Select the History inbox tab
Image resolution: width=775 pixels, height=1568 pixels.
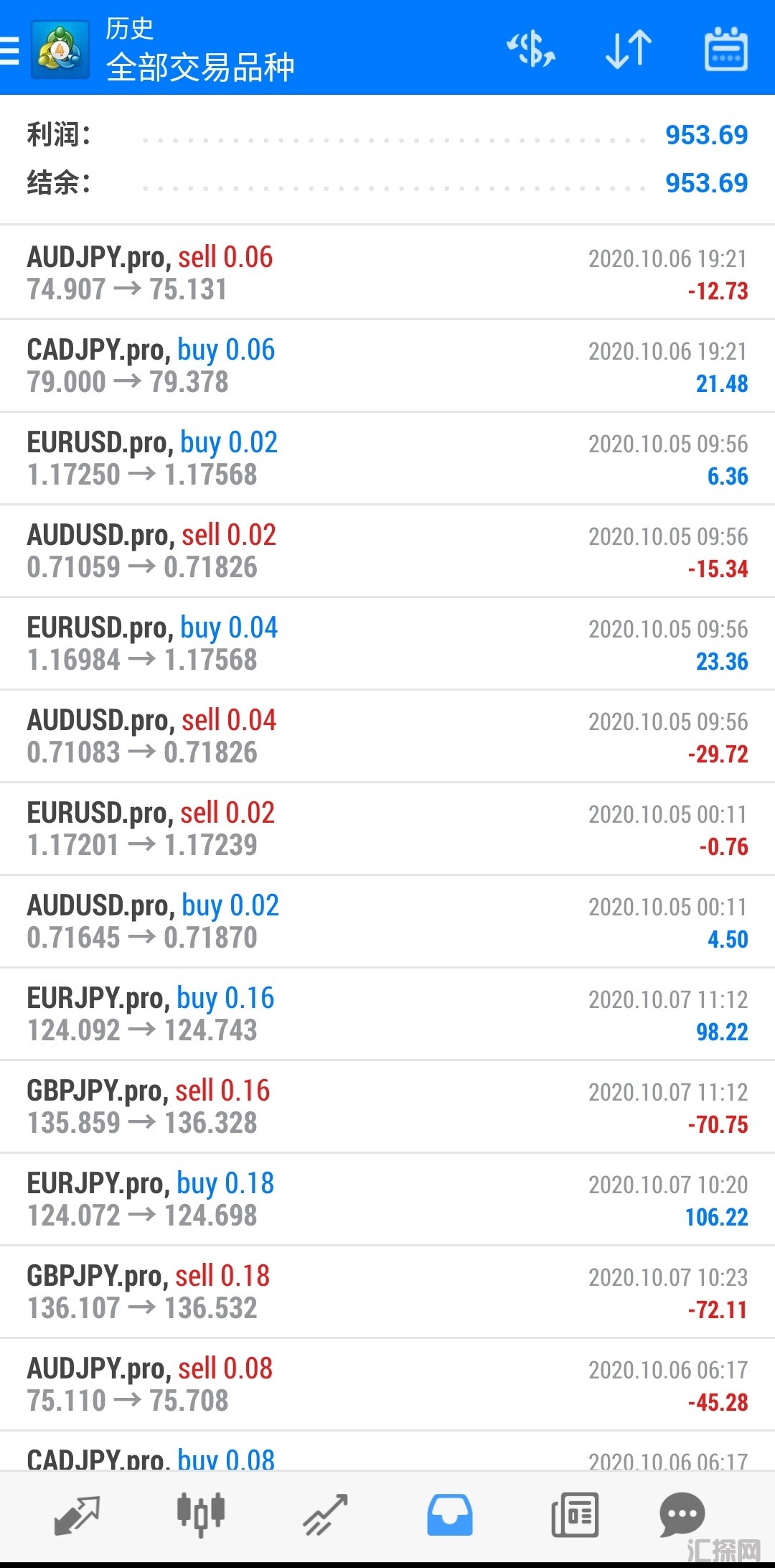(450, 1515)
